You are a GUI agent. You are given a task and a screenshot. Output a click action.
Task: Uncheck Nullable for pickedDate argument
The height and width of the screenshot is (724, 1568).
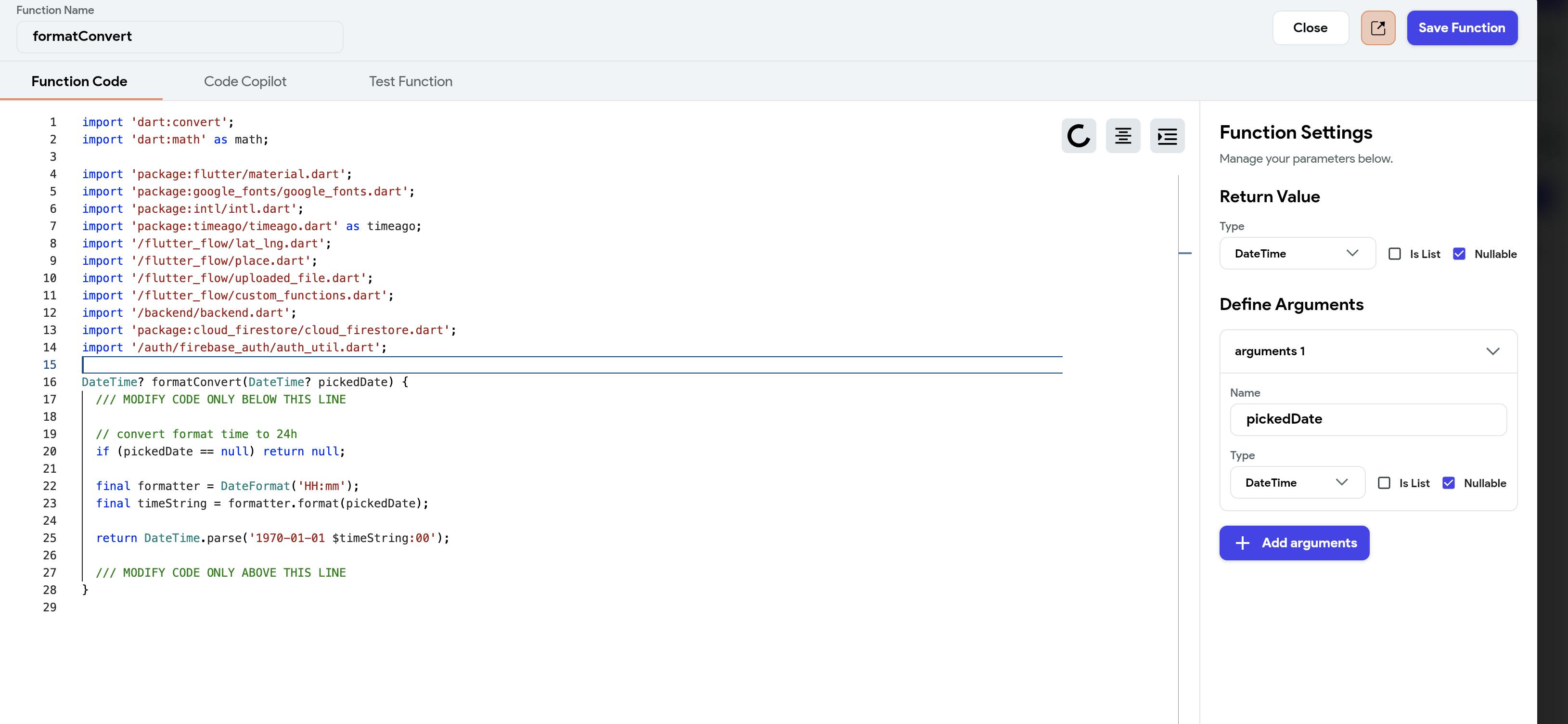pyautogui.click(x=1448, y=483)
